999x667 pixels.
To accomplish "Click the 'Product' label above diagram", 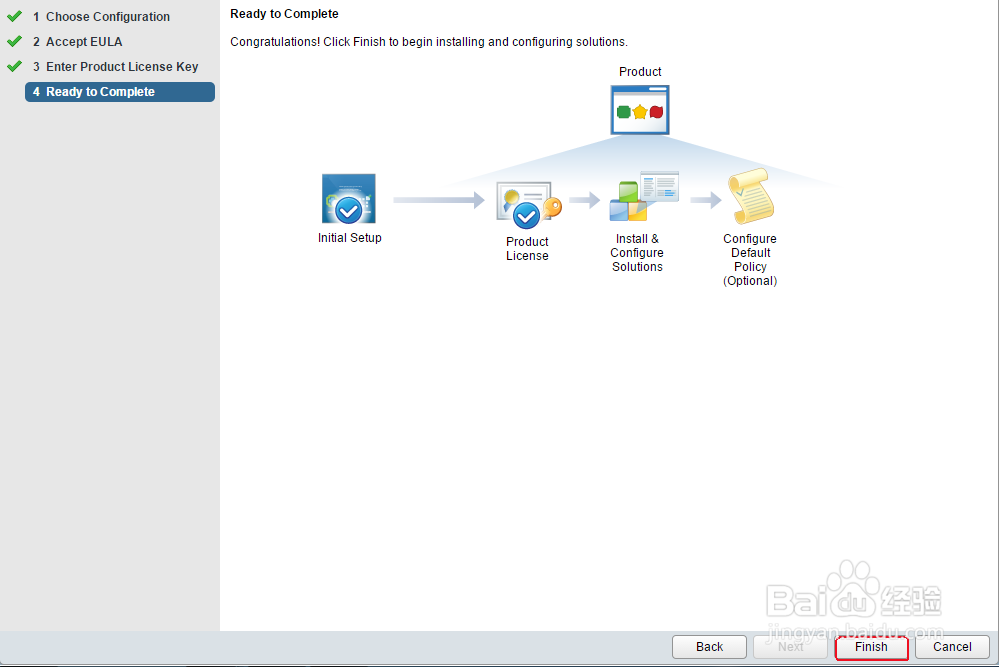I will [640, 71].
